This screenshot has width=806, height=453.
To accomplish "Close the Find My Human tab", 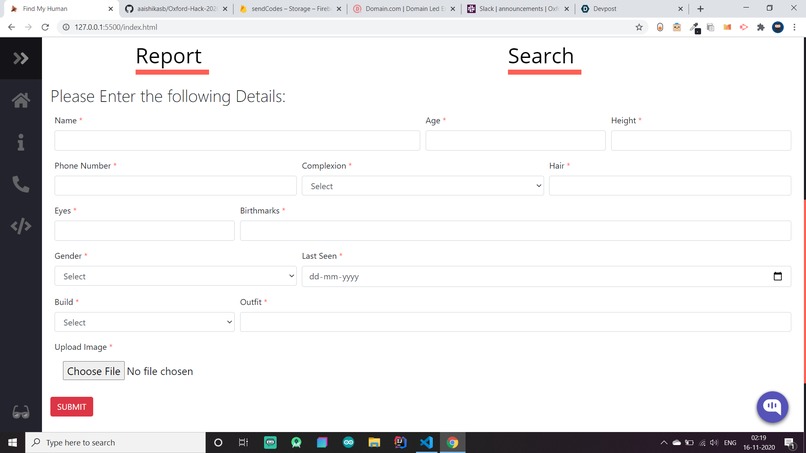I will (x=110, y=9).
